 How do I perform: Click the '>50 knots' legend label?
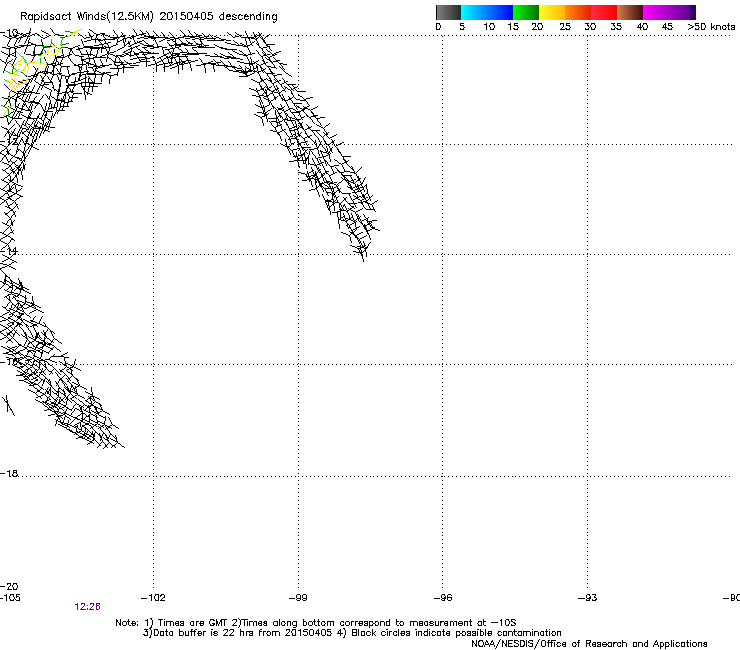point(711,27)
